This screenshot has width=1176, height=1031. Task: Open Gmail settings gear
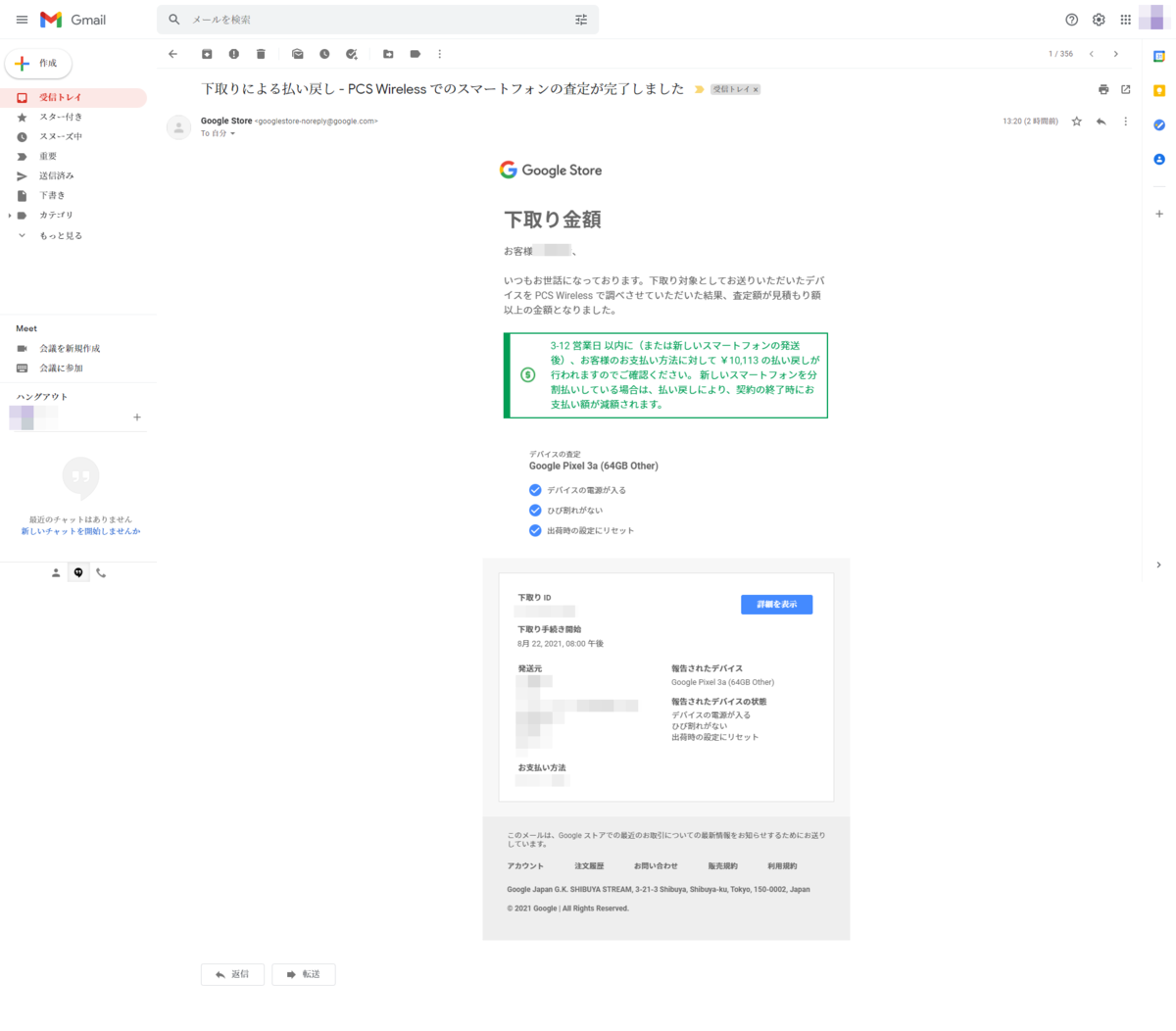1099,20
